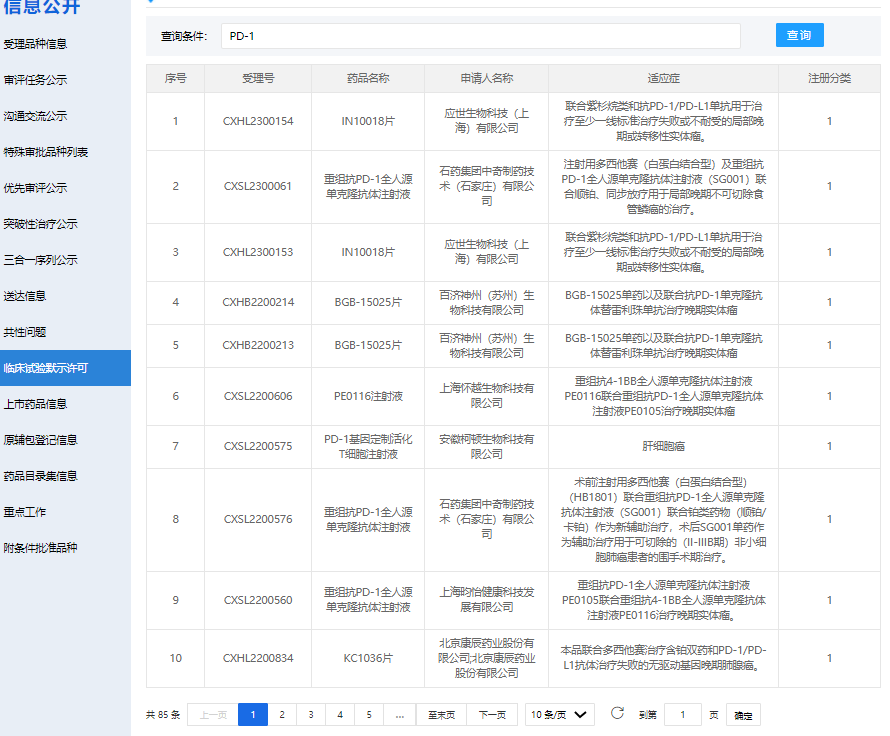Jump to the last page via 至末页
This screenshot has width=890, height=736.
point(442,715)
